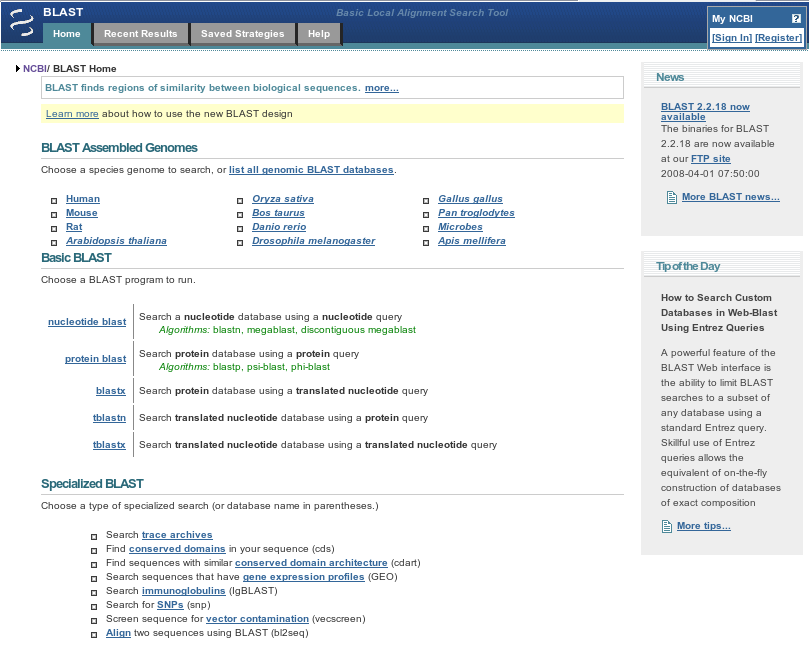Viewport: 809px width, 649px height.
Task: Open the trace archives search link
Action: click(177, 535)
